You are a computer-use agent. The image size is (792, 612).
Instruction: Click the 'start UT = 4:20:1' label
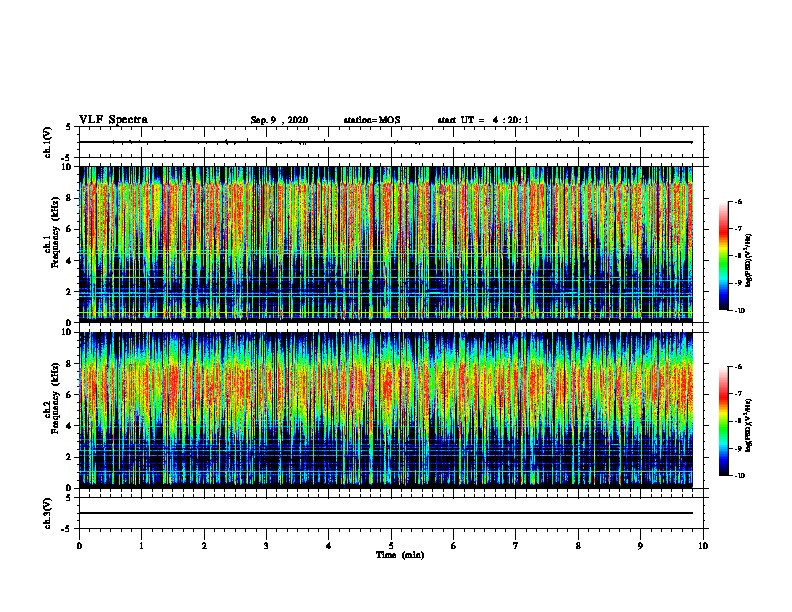pos(483,120)
